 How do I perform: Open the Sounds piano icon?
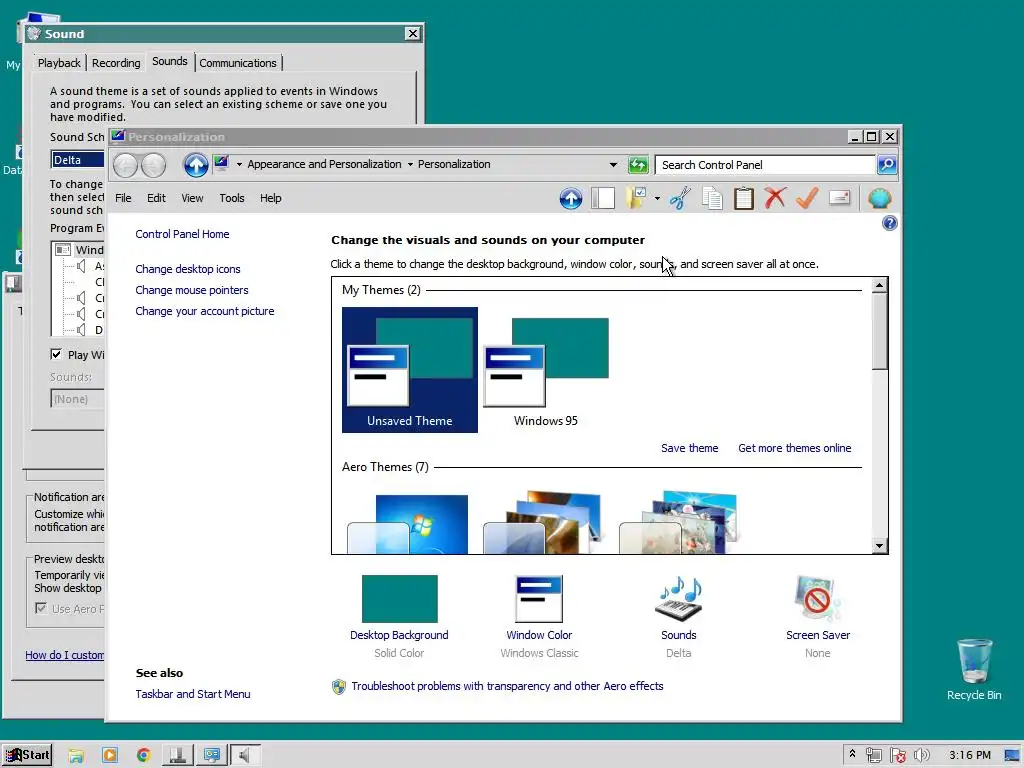click(679, 598)
